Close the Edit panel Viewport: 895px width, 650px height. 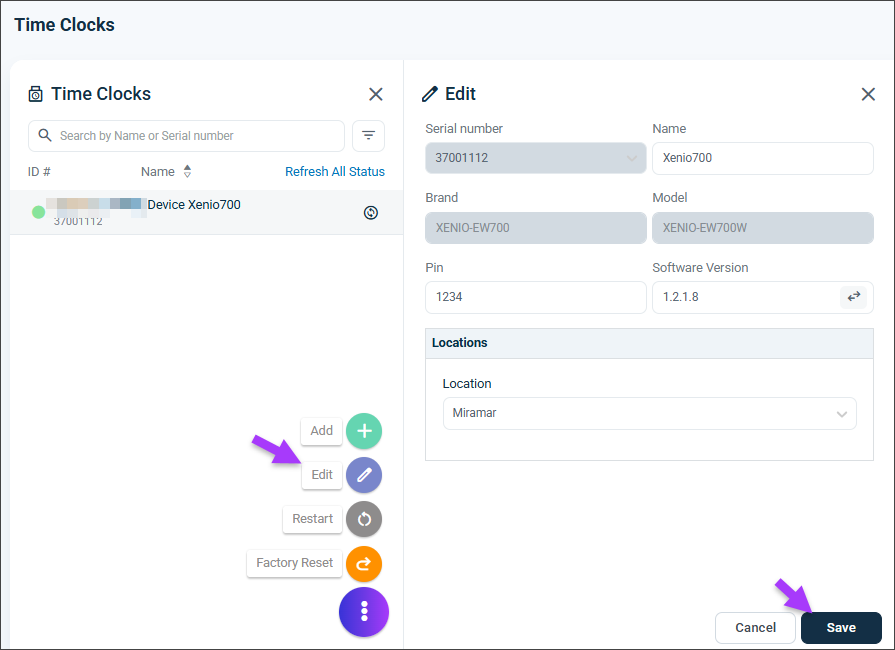868,94
